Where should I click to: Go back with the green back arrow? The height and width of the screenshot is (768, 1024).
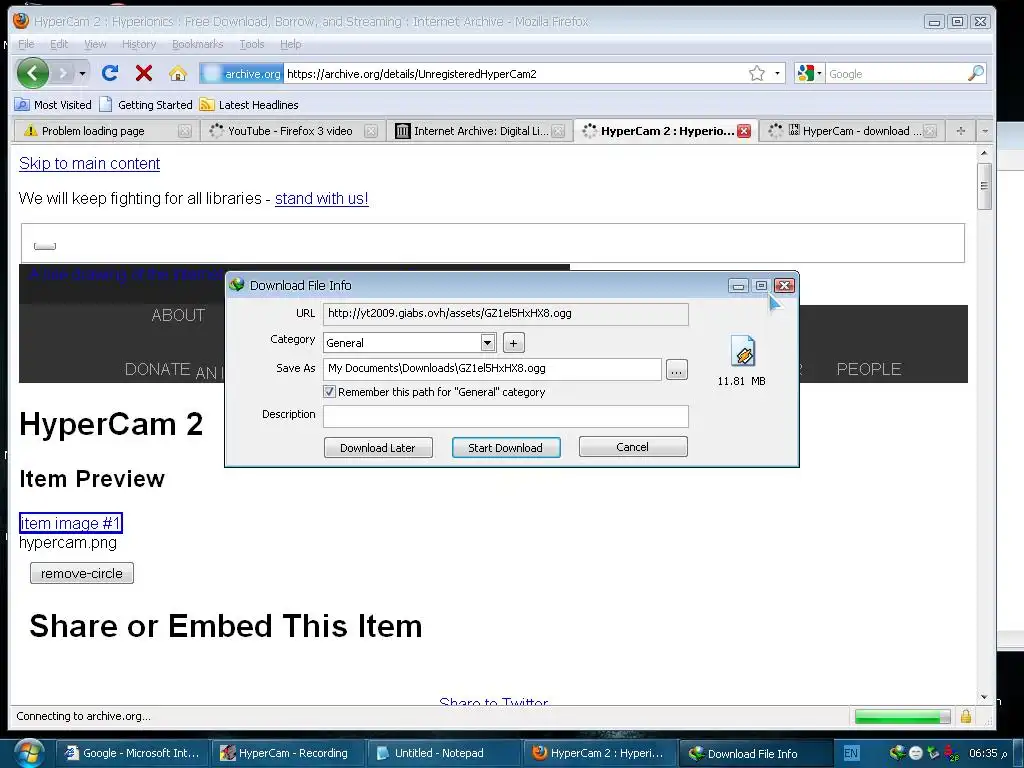pyautogui.click(x=32, y=73)
